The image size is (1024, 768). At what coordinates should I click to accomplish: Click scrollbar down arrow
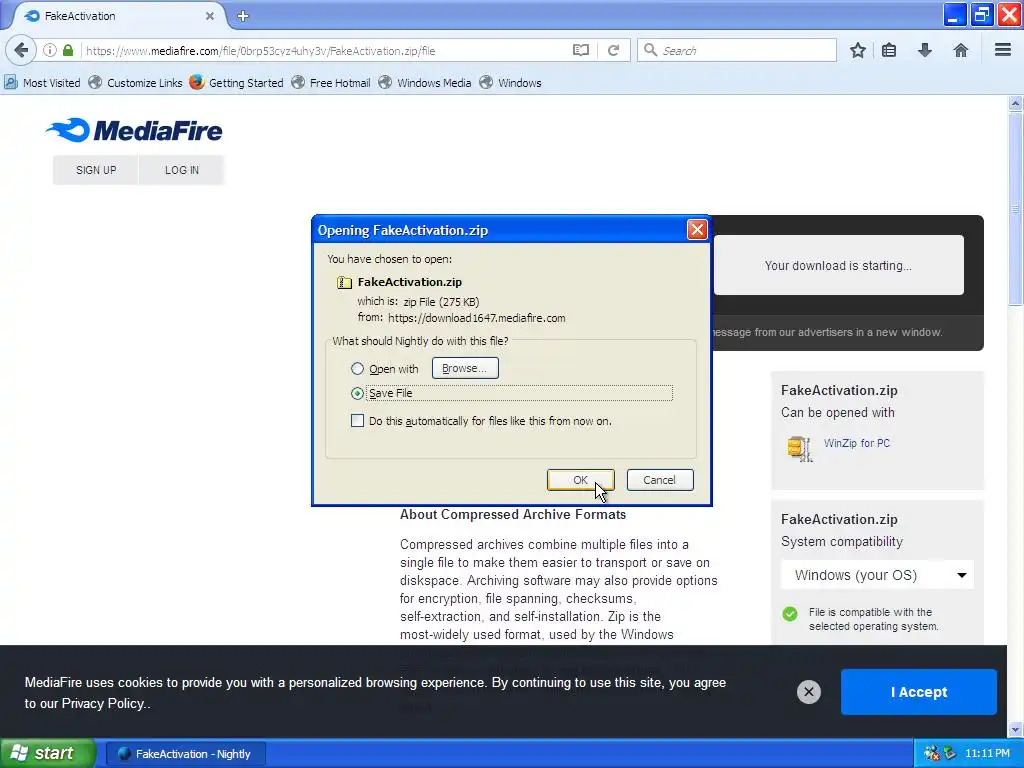pos(1015,729)
